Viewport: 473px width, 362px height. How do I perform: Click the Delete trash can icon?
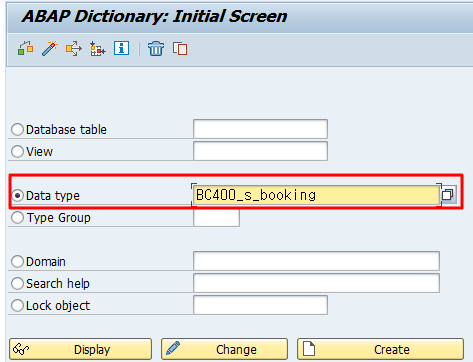click(156, 49)
